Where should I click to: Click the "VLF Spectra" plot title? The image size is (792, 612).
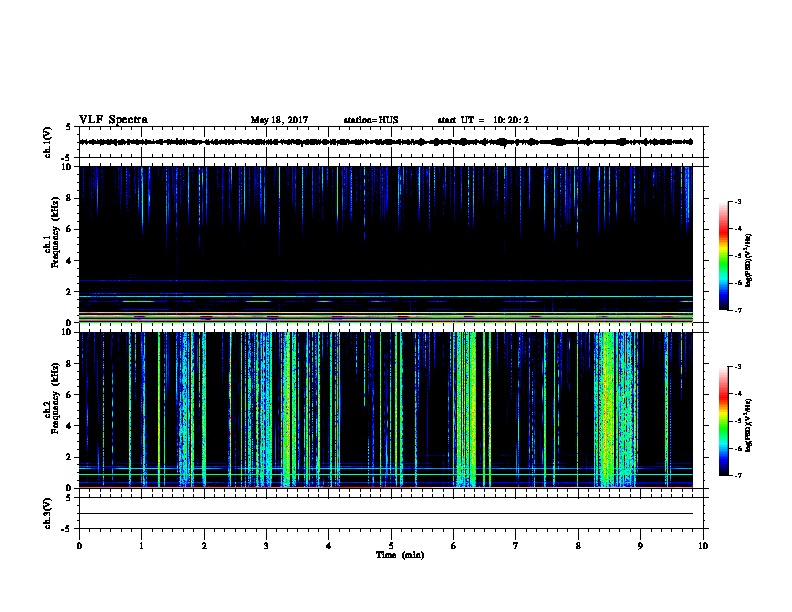click(113, 120)
